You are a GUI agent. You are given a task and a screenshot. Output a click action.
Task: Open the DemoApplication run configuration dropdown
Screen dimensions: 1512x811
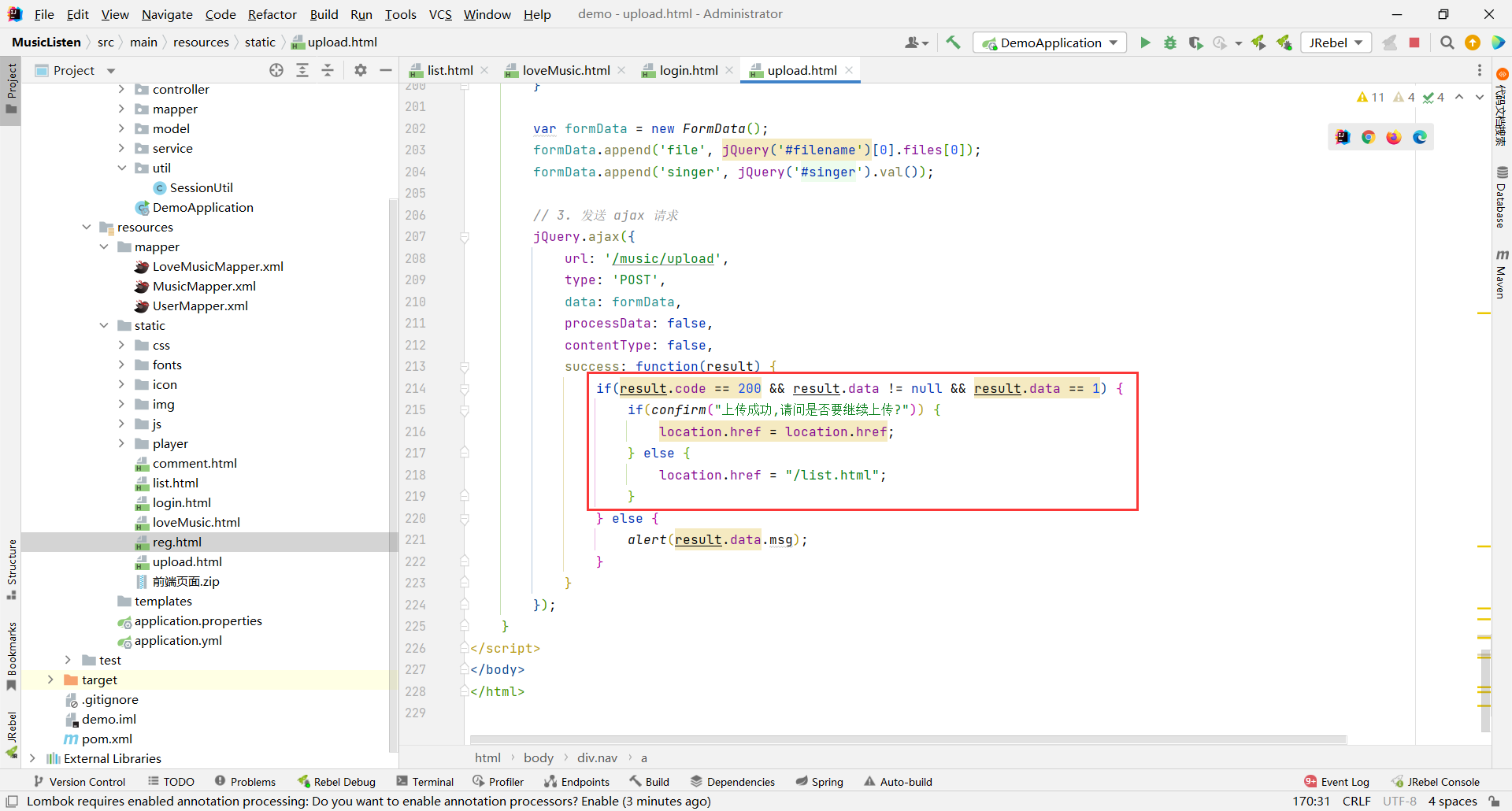pos(1050,43)
